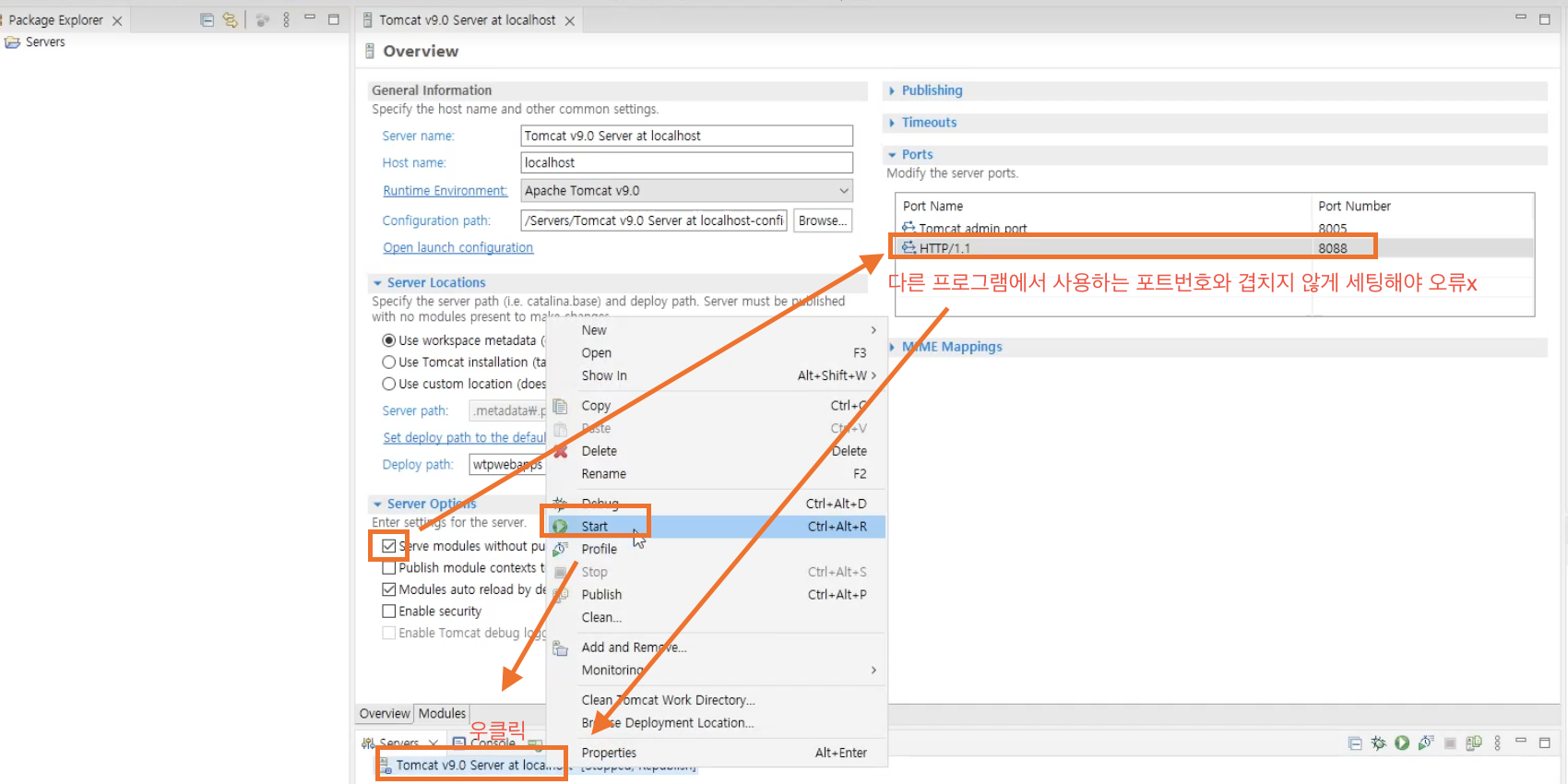The height and width of the screenshot is (784, 1568).
Task: Click the Copy icon in context menu
Action: pos(560,406)
